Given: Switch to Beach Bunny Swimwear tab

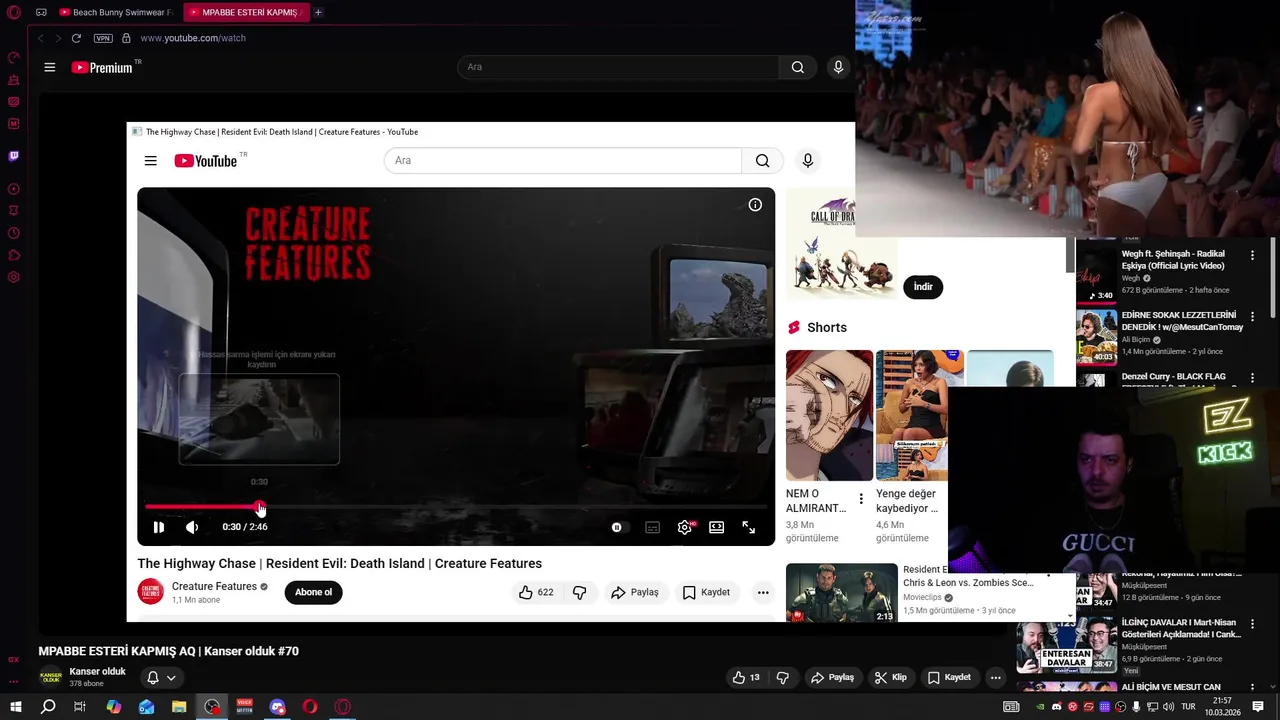Looking at the screenshot, I should (117, 12).
